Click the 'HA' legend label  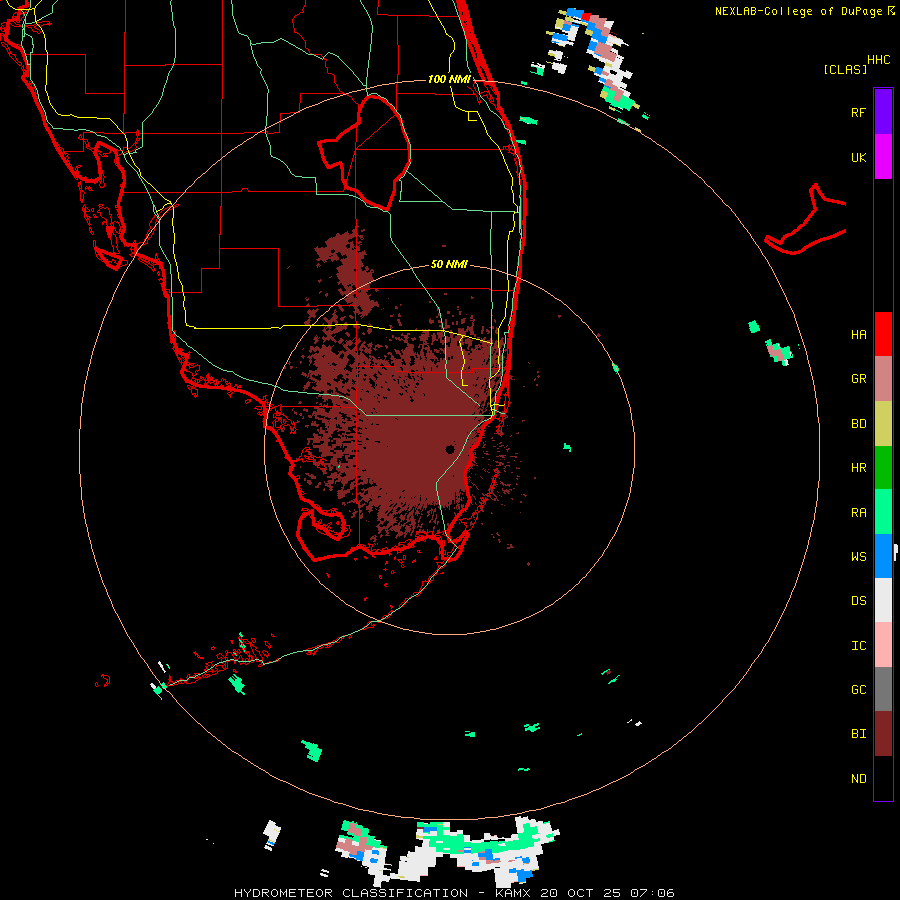click(x=858, y=335)
